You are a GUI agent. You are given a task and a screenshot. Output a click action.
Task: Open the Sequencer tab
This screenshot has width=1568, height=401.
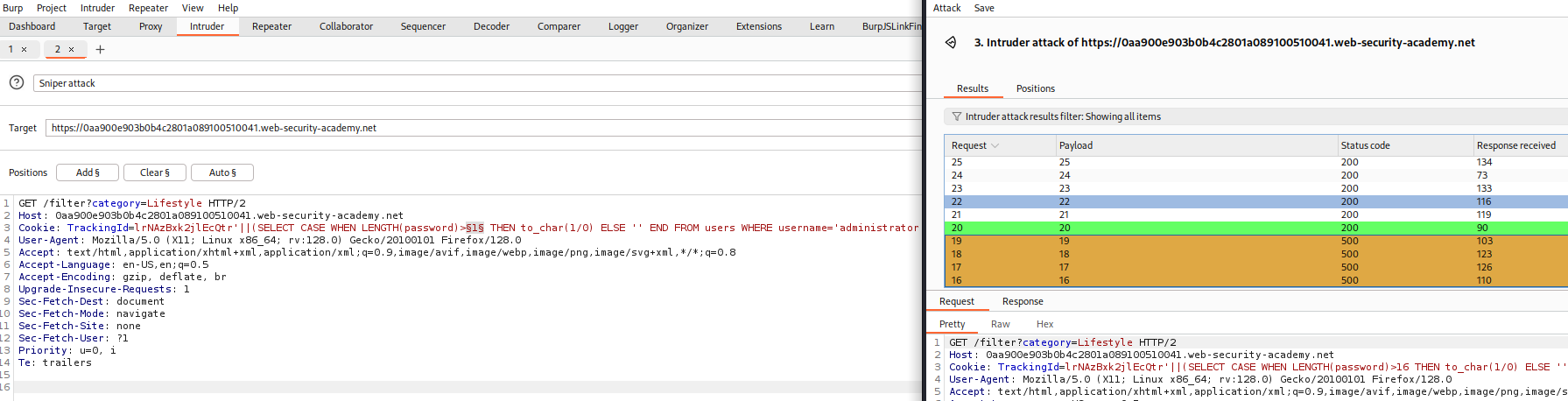[423, 26]
